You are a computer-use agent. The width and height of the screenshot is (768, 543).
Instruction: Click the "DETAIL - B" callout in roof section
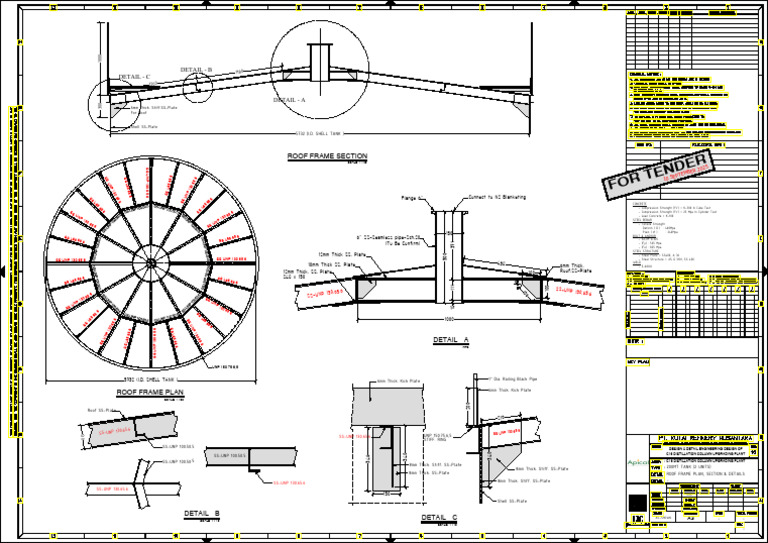point(196,70)
